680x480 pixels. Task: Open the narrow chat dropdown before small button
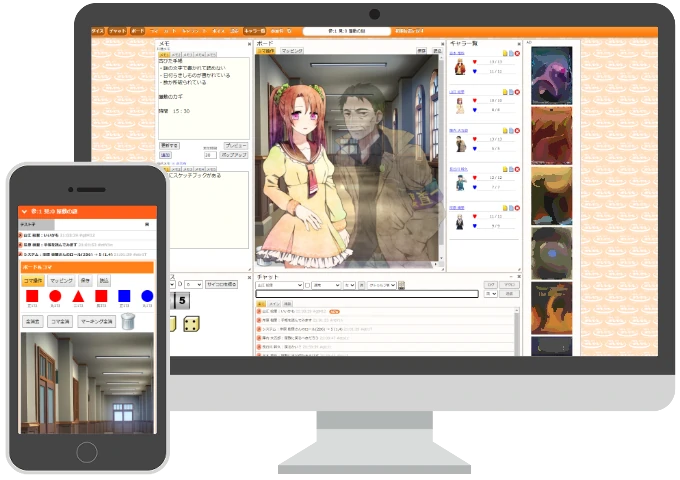[350, 285]
